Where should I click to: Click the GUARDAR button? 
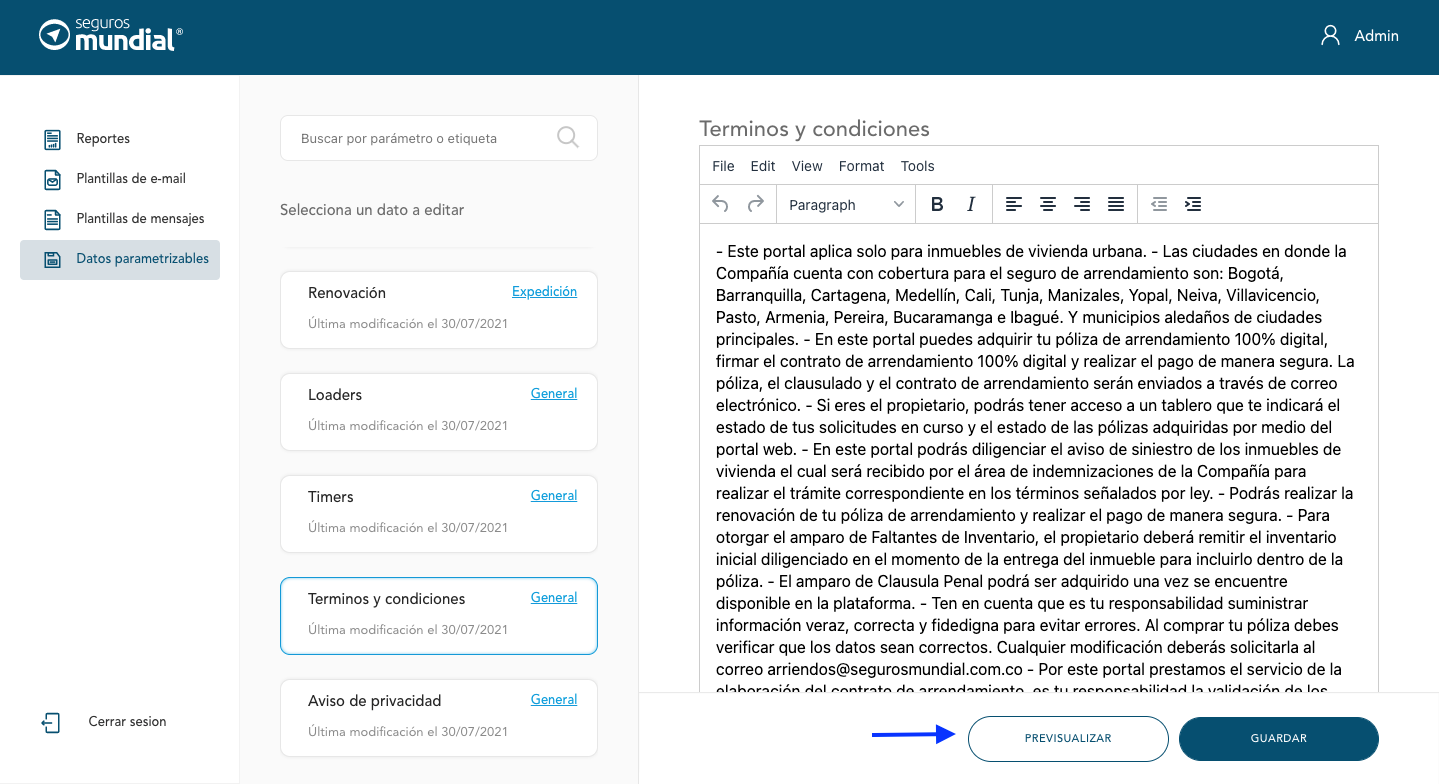[1279, 738]
